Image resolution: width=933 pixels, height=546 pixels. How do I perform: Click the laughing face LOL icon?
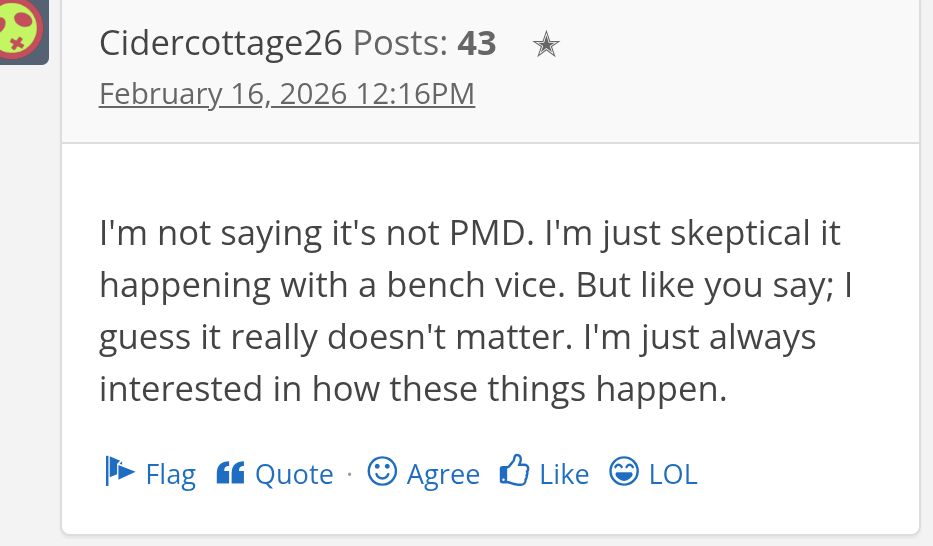[624, 471]
